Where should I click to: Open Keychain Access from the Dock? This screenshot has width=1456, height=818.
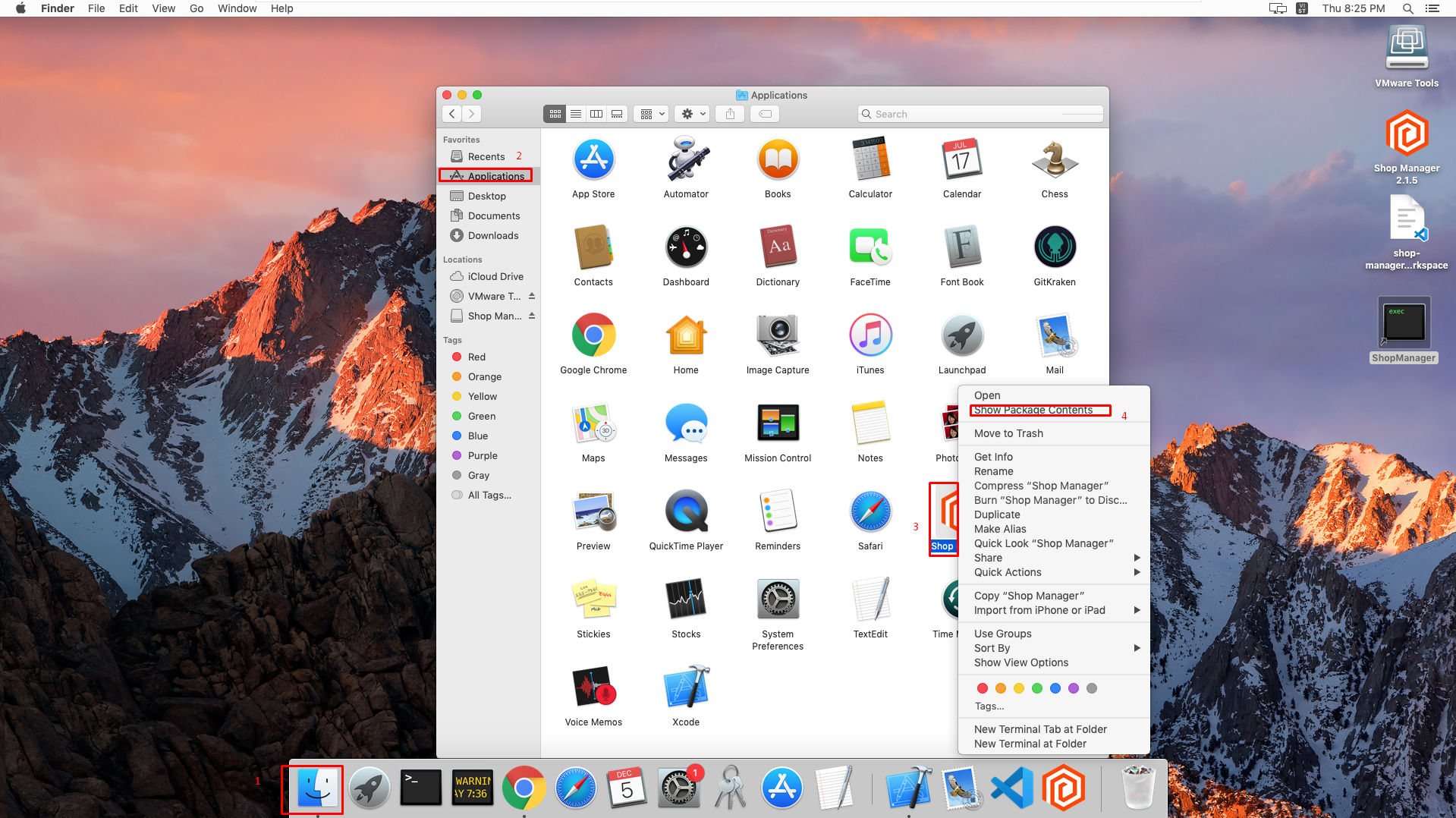coord(730,789)
